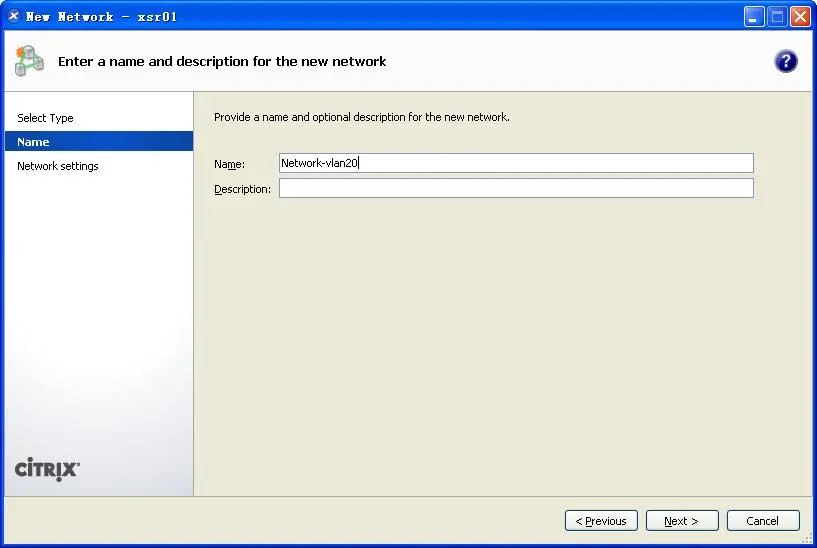
Task: Cancel the new network wizard
Action: pyautogui.click(x=762, y=521)
